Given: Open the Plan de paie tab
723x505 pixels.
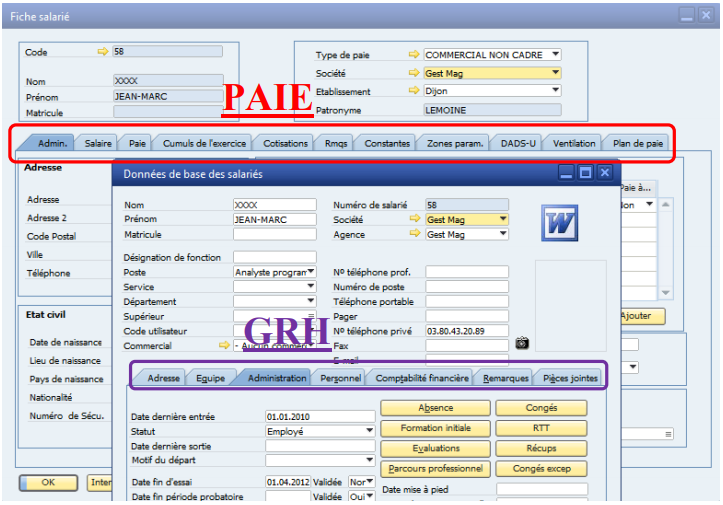Looking at the screenshot, I should coord(638,143).
